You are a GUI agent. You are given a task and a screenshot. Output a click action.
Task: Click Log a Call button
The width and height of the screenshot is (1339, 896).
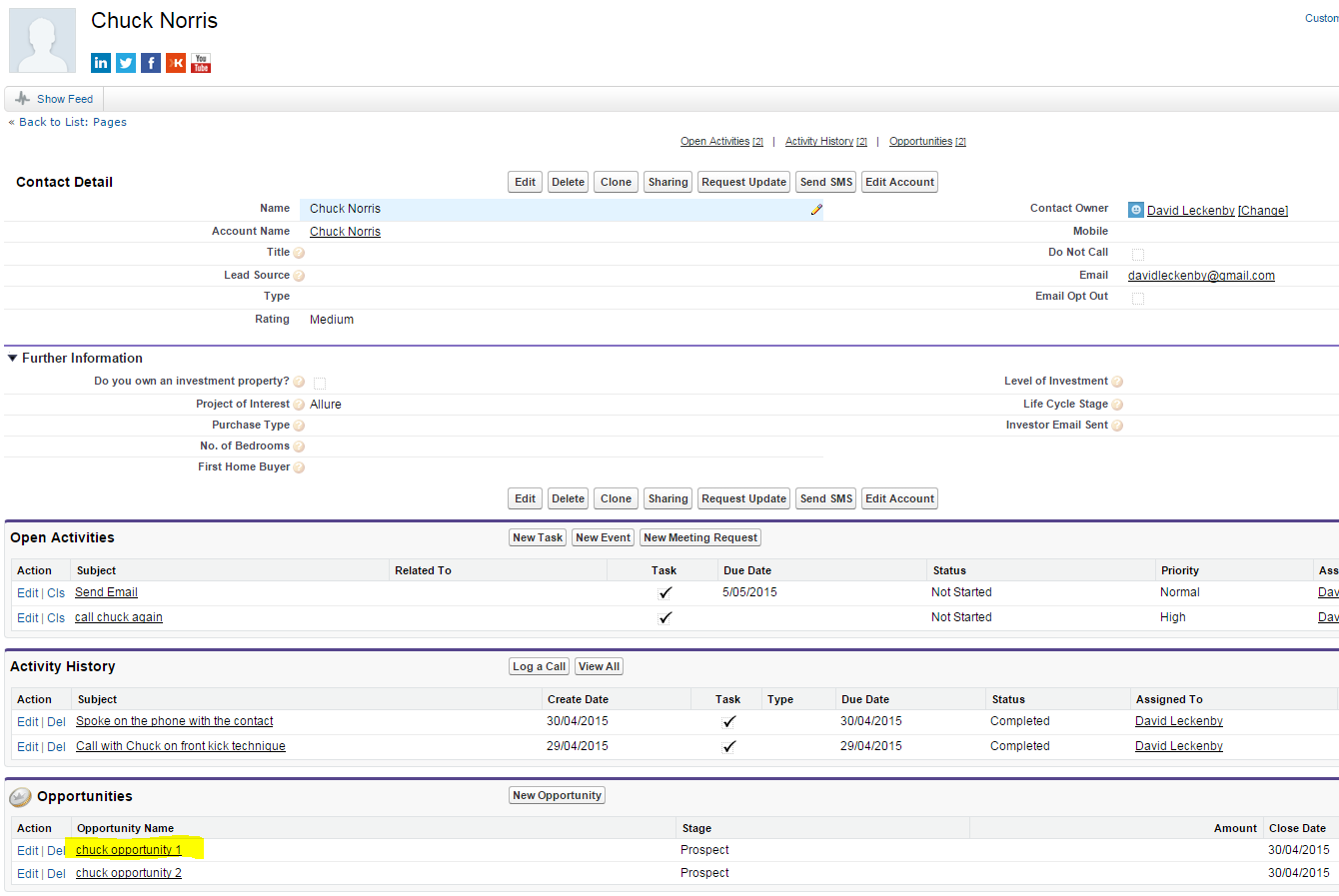point(539,666)
